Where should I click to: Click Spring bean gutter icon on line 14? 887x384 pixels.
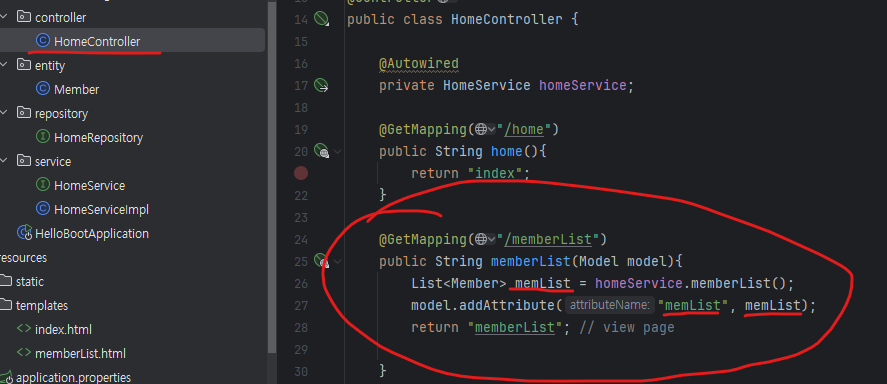tap(321, 19)
